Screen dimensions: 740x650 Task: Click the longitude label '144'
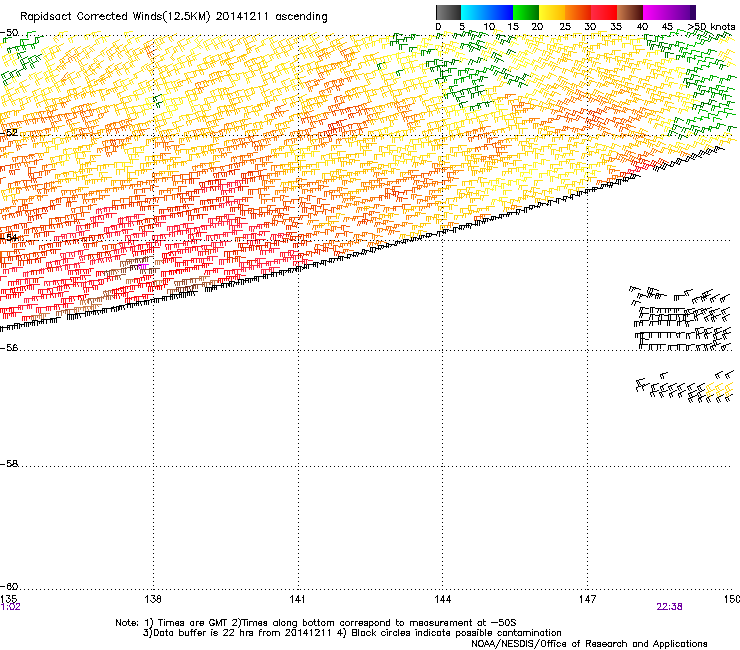tap(442, 599)
